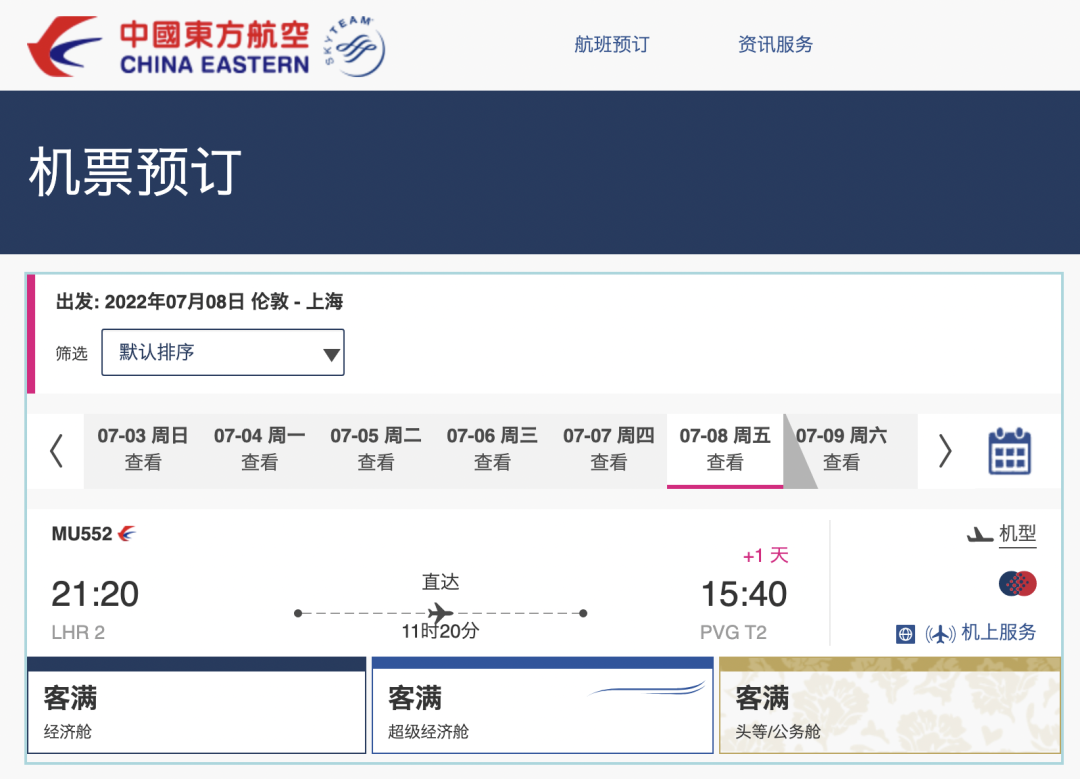Click the right arrow for later dates
The image size is (1080, 779).
coord(944,451)
